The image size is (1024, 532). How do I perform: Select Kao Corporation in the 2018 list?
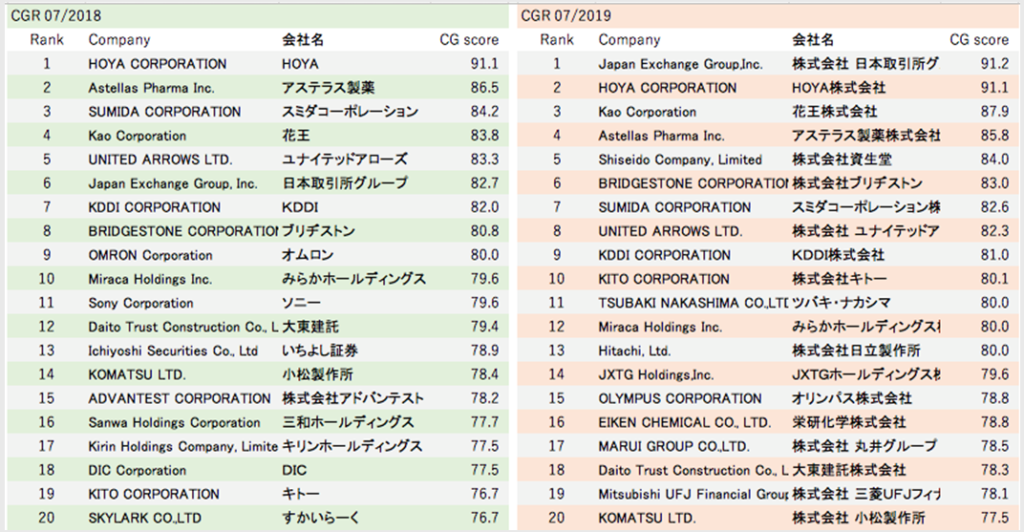[137, 136]
